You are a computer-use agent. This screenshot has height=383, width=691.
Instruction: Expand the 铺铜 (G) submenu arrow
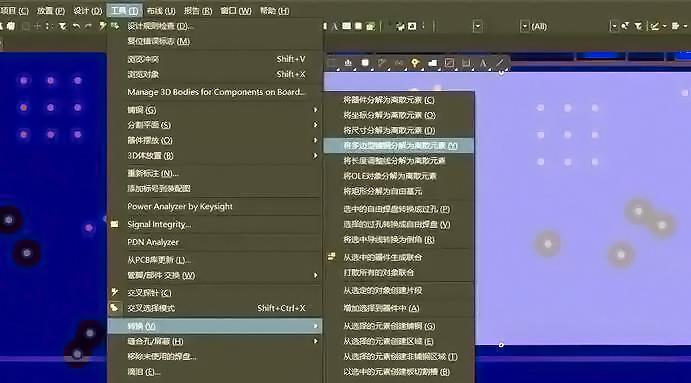tap(316, 110)
